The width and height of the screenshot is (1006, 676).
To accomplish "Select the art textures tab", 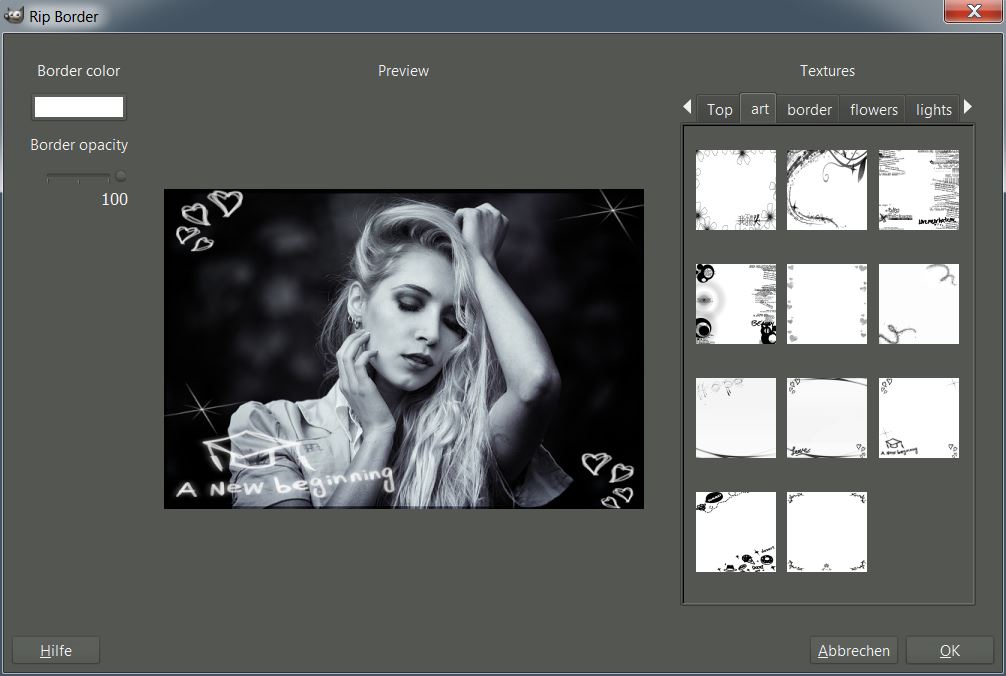I will (x=759, y=108).
